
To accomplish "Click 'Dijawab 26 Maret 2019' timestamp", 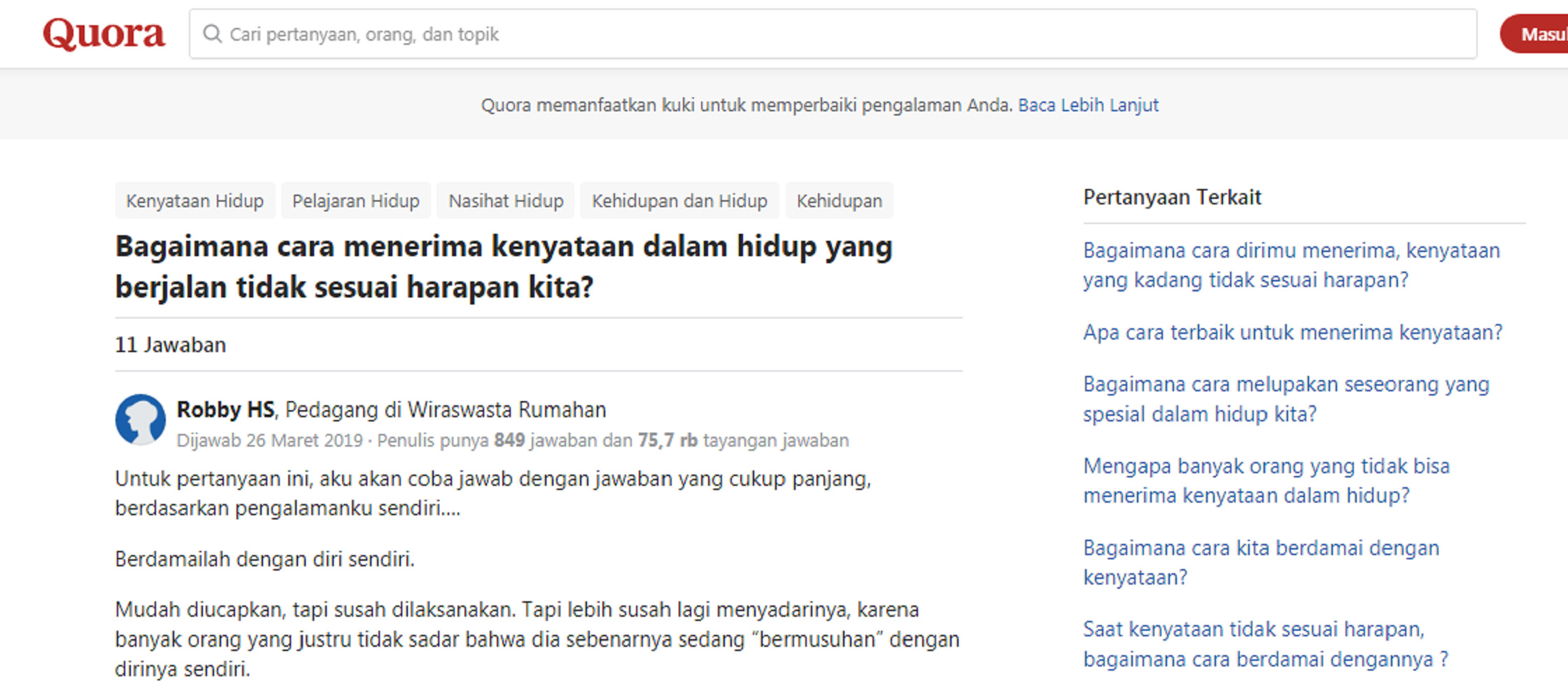I will [269, 440].
